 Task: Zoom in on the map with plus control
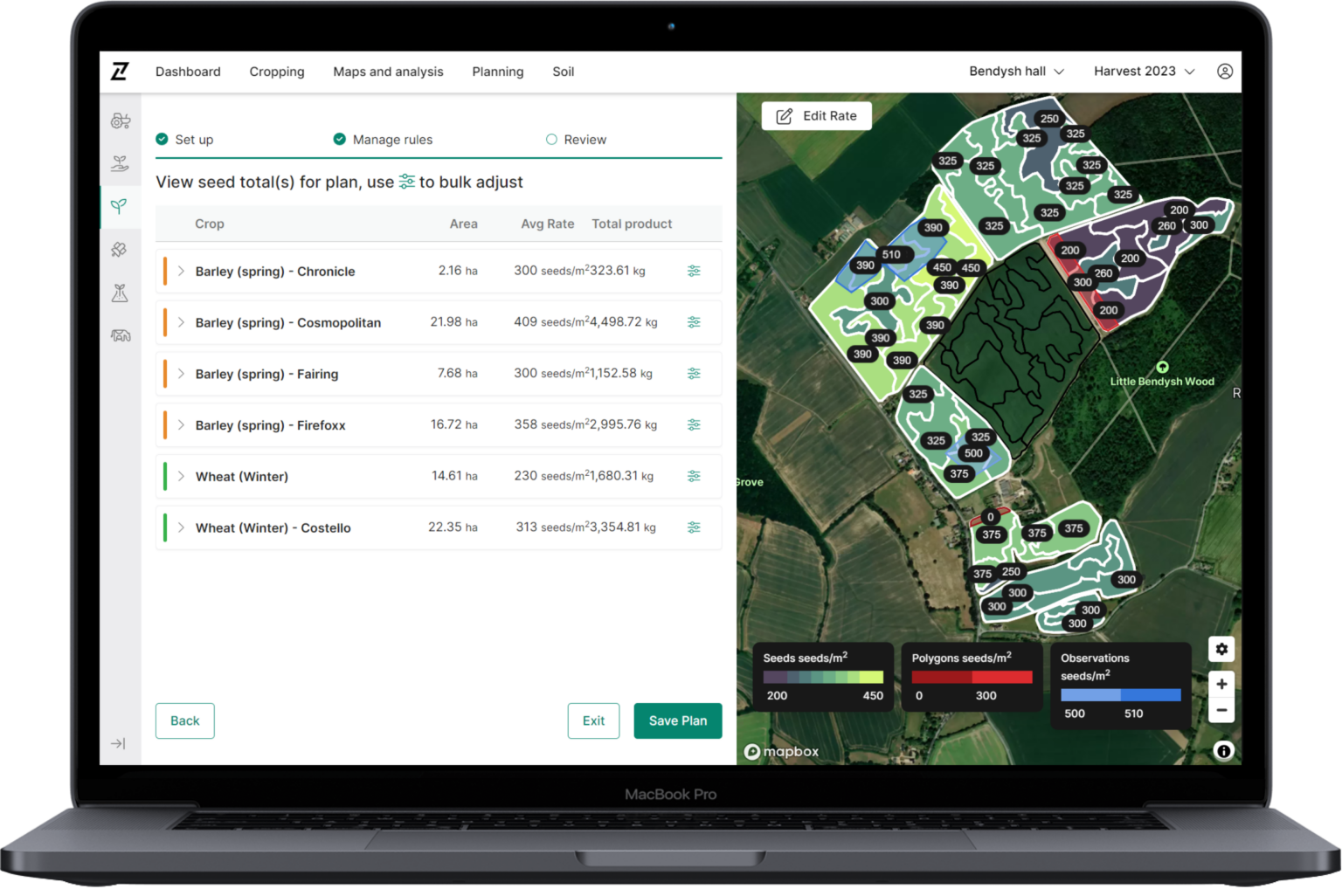(1221, 684)
